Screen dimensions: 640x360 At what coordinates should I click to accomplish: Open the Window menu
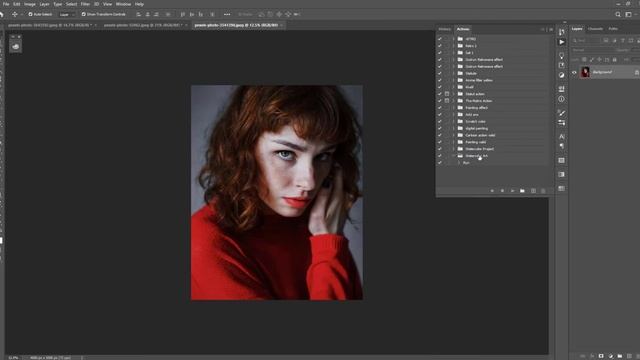click(123, 4)
